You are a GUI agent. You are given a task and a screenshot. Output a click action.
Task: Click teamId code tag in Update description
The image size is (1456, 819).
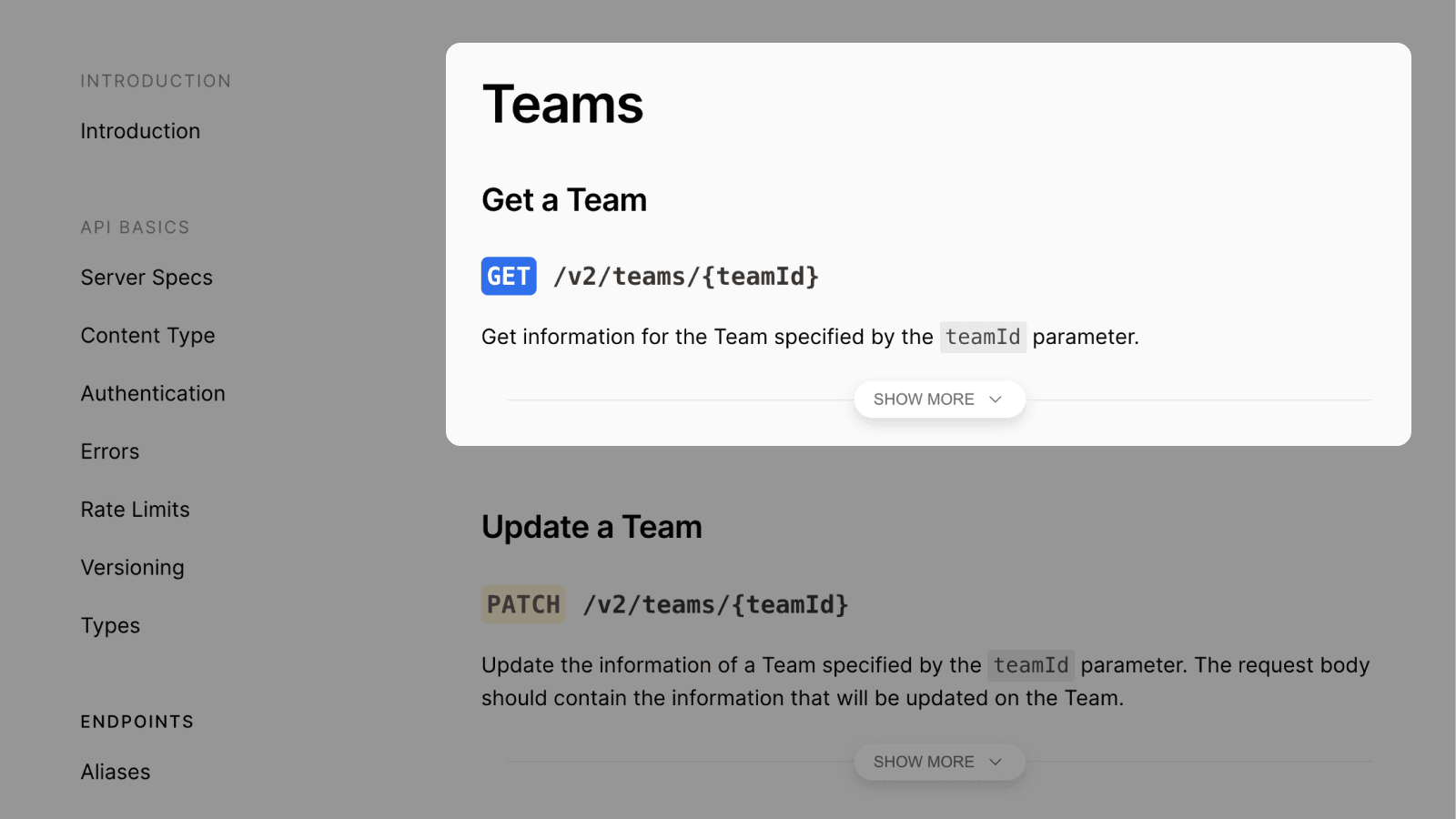[1031, 665]
